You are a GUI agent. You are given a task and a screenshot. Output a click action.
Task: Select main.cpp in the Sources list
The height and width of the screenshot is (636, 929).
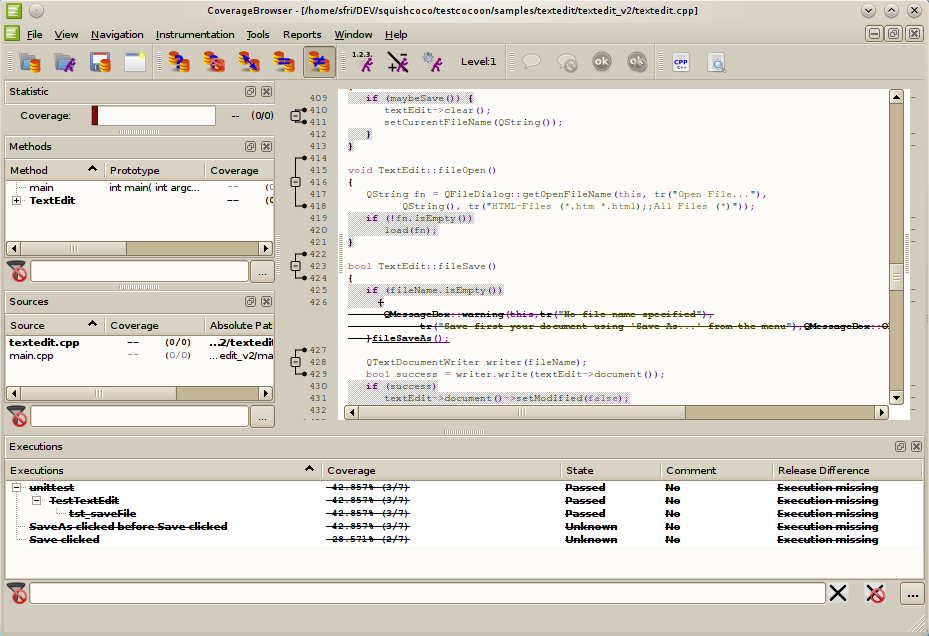[x=31, y=355]
